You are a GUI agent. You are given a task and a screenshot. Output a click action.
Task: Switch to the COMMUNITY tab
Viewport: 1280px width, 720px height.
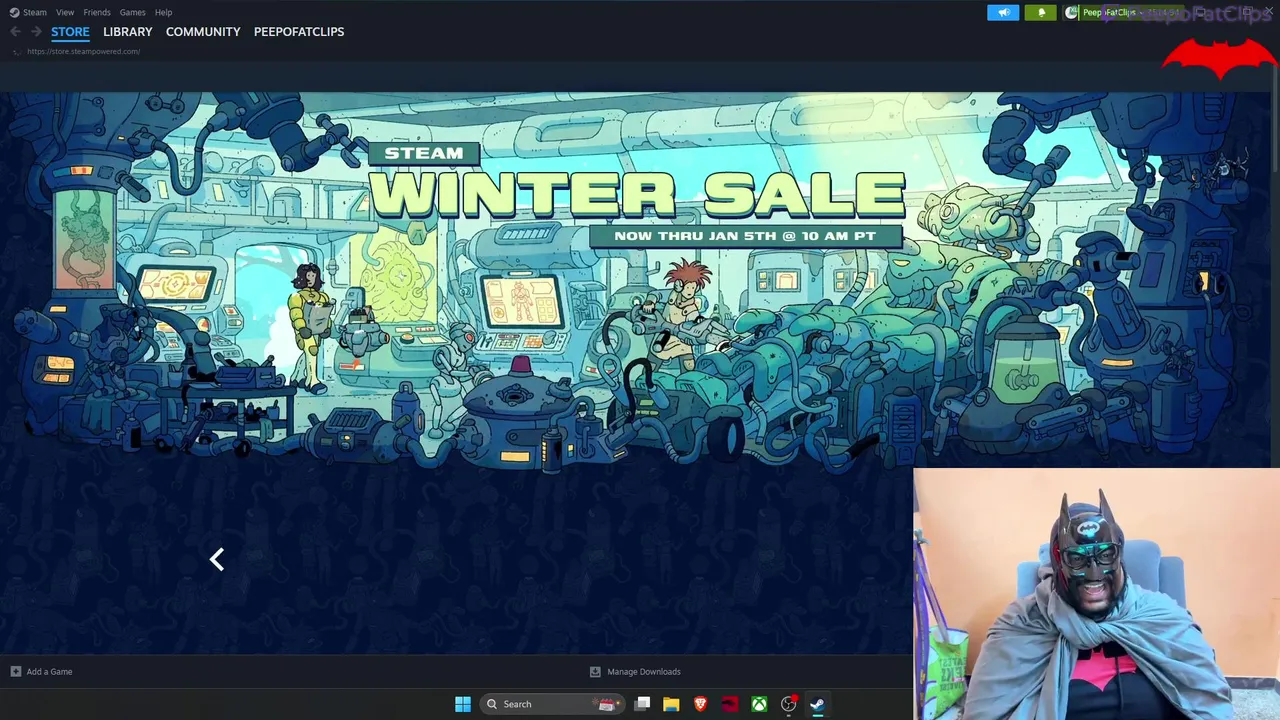(203, 32)
